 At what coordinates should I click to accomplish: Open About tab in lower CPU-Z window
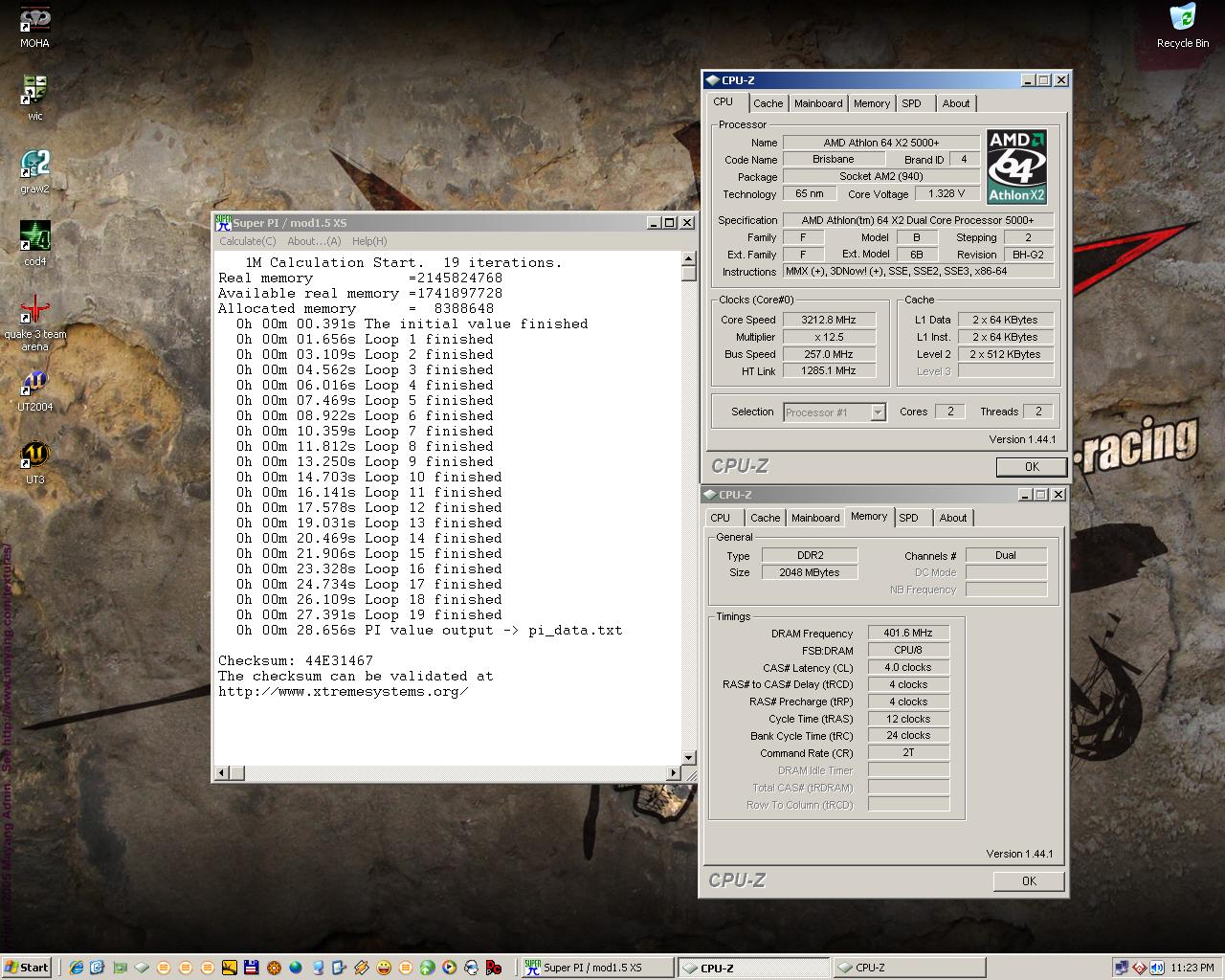tap(952, 518)
